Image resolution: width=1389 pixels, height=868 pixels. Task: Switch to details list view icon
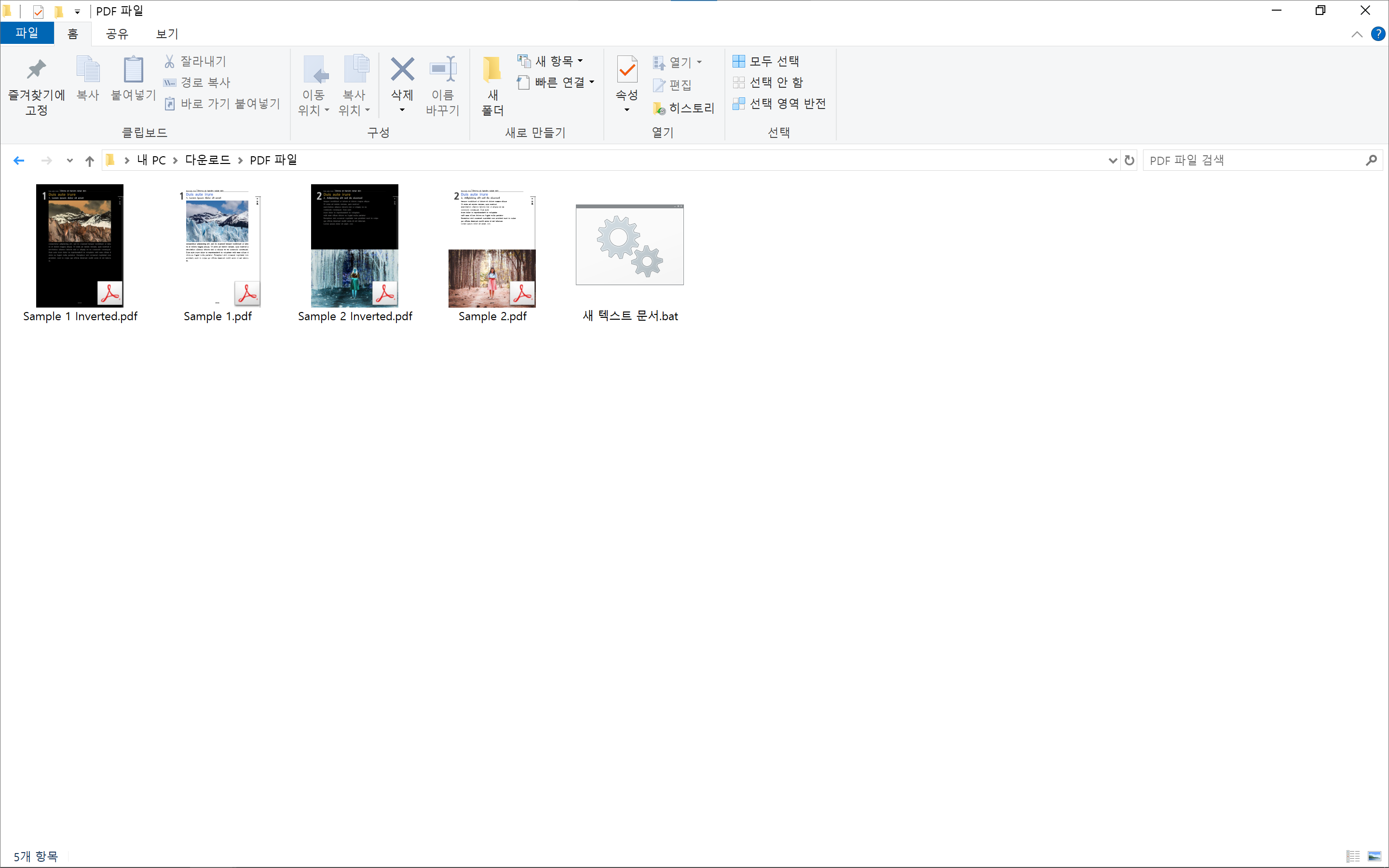(x=1353, y=856)
